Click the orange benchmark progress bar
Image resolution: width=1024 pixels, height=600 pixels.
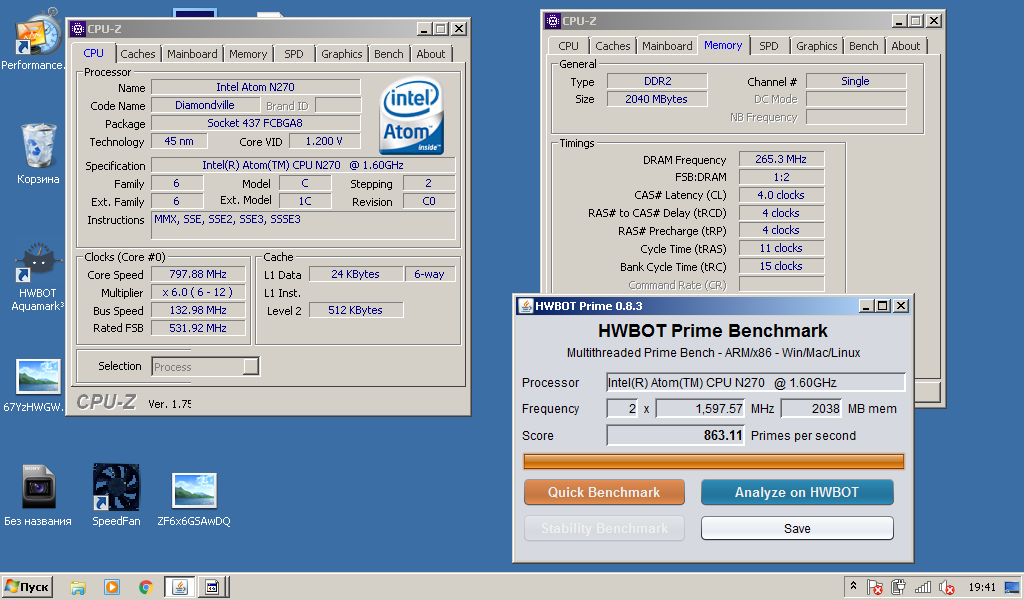(714, 462)
